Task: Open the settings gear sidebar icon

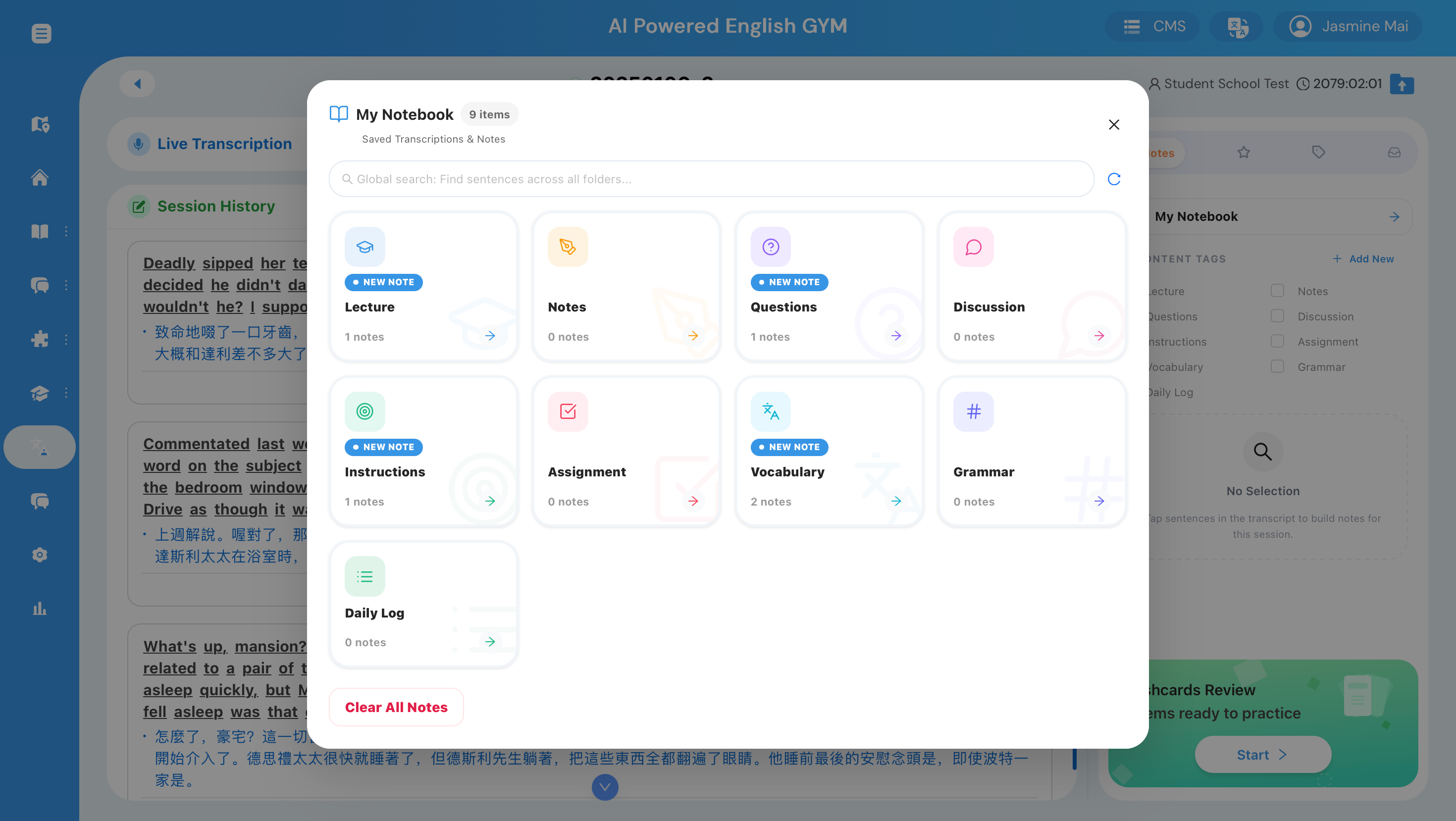Action: 40,554
